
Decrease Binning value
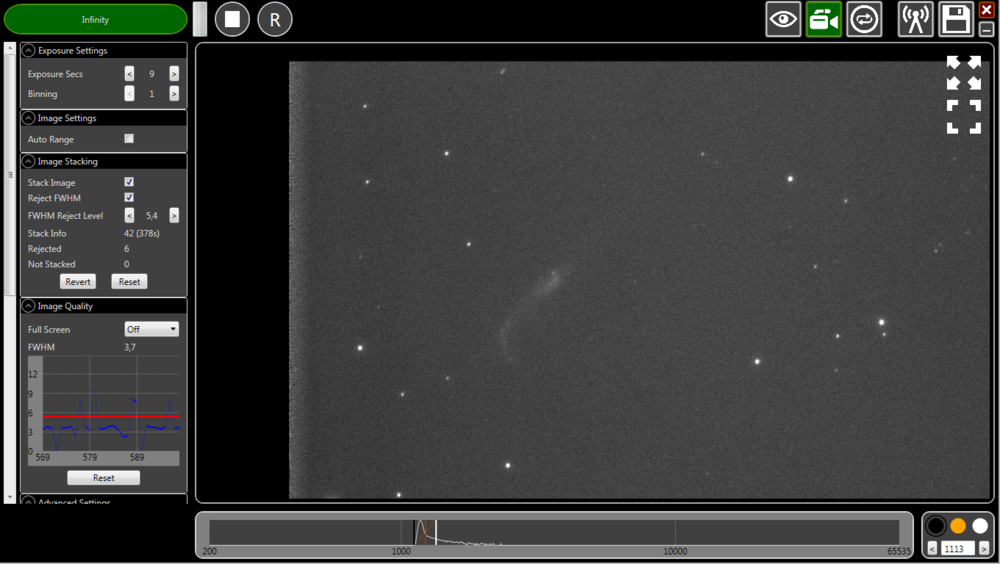(x=129, y=94)
